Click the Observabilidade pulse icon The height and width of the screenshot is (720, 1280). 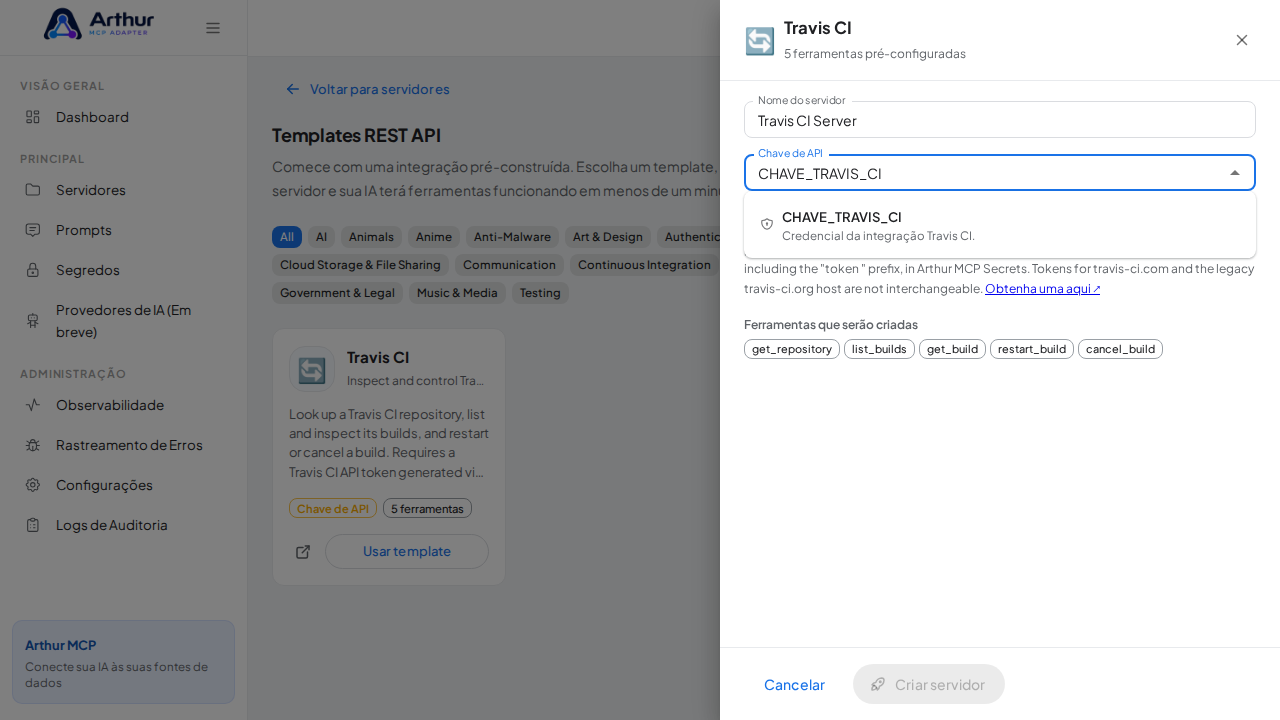(x=33, y=405)
